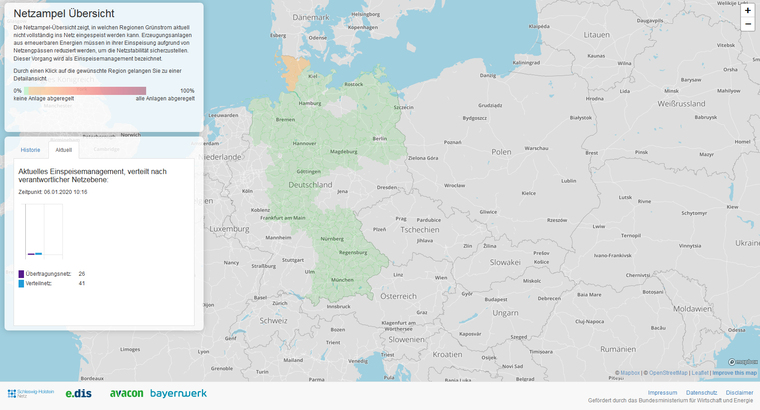Screen dimensions: 760x410
Task: Click the bayernwerk logo
Action: click(178, 394)
